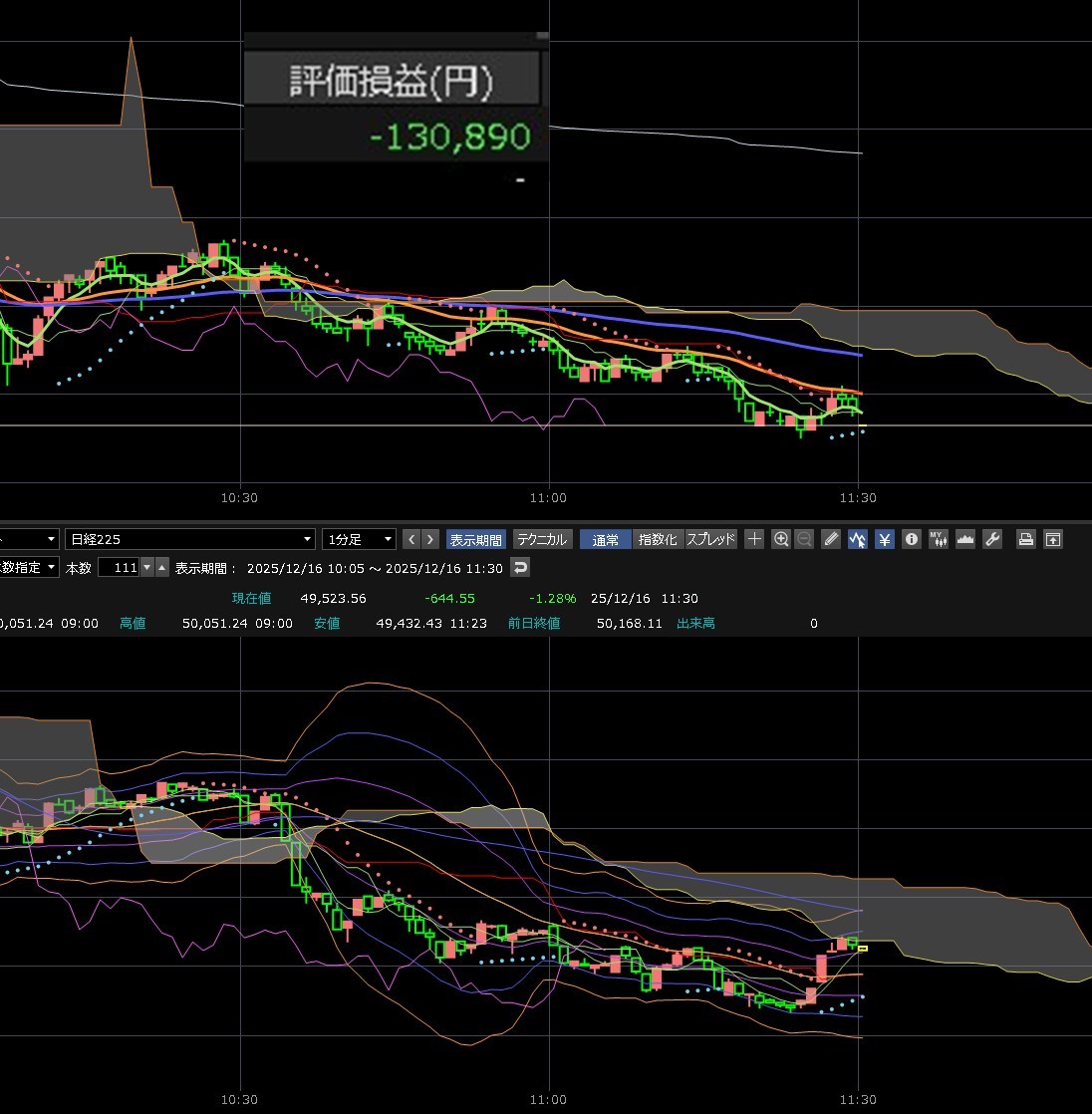Image resolution: width=1092 pixels, height=1114 pixels.
Task: Click the reset display period arrow button
Action: (520, 567)
